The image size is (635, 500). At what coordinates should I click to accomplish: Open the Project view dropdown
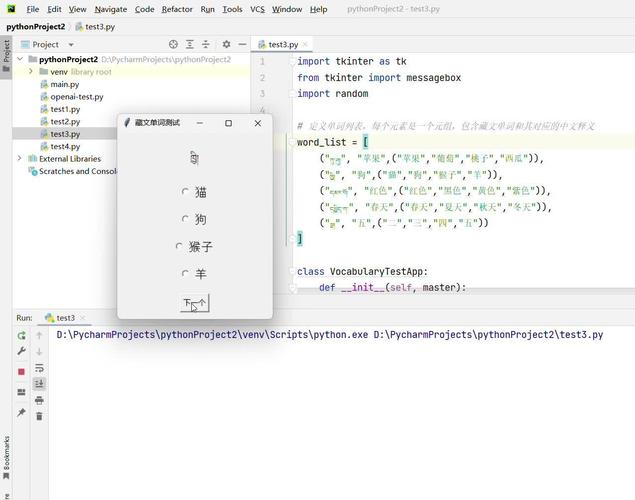pyautogui.click(x=71, y=45)
